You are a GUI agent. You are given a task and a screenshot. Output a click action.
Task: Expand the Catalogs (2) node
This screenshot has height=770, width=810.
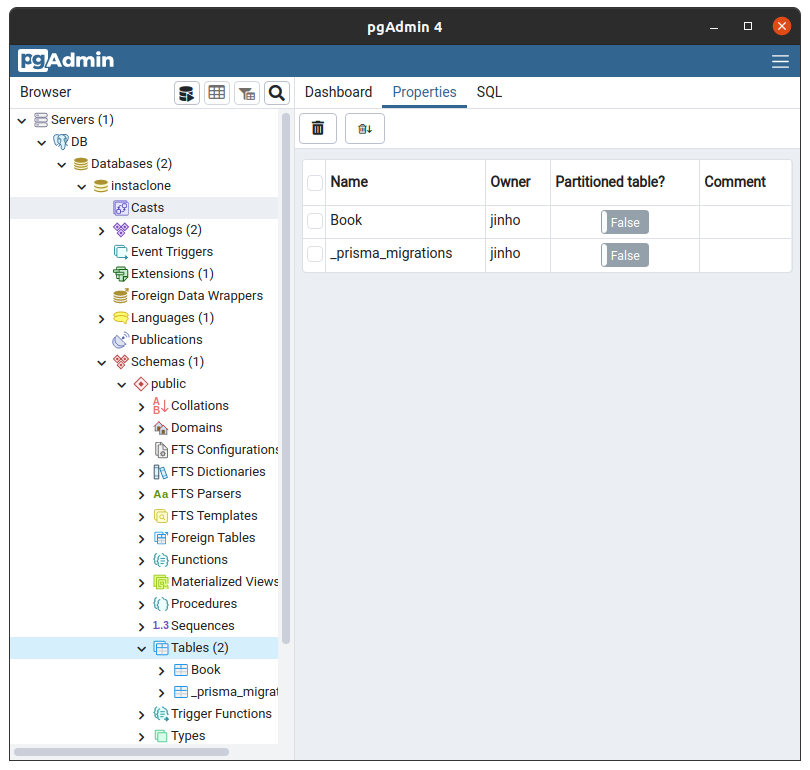[101, 231]
